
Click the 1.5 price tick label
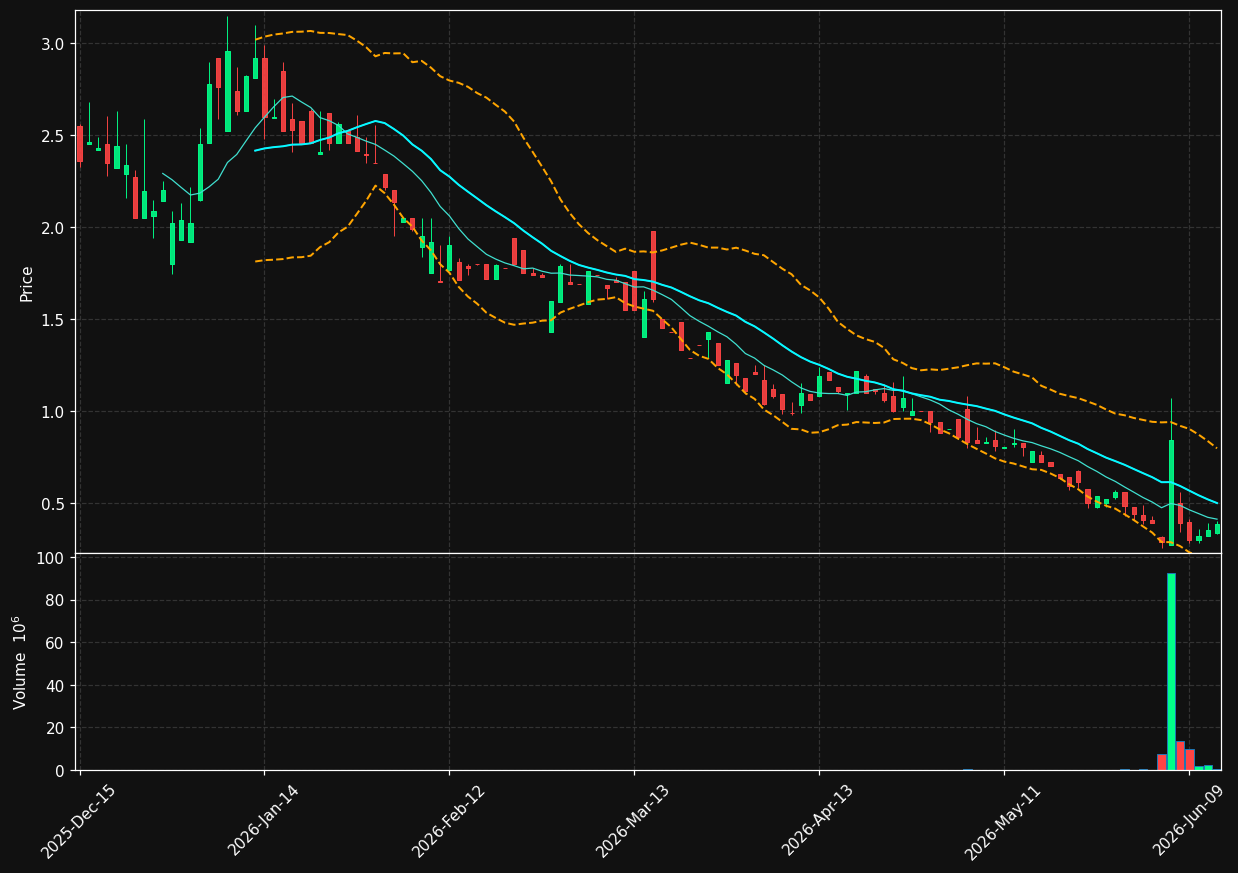(x=53, y=320)
